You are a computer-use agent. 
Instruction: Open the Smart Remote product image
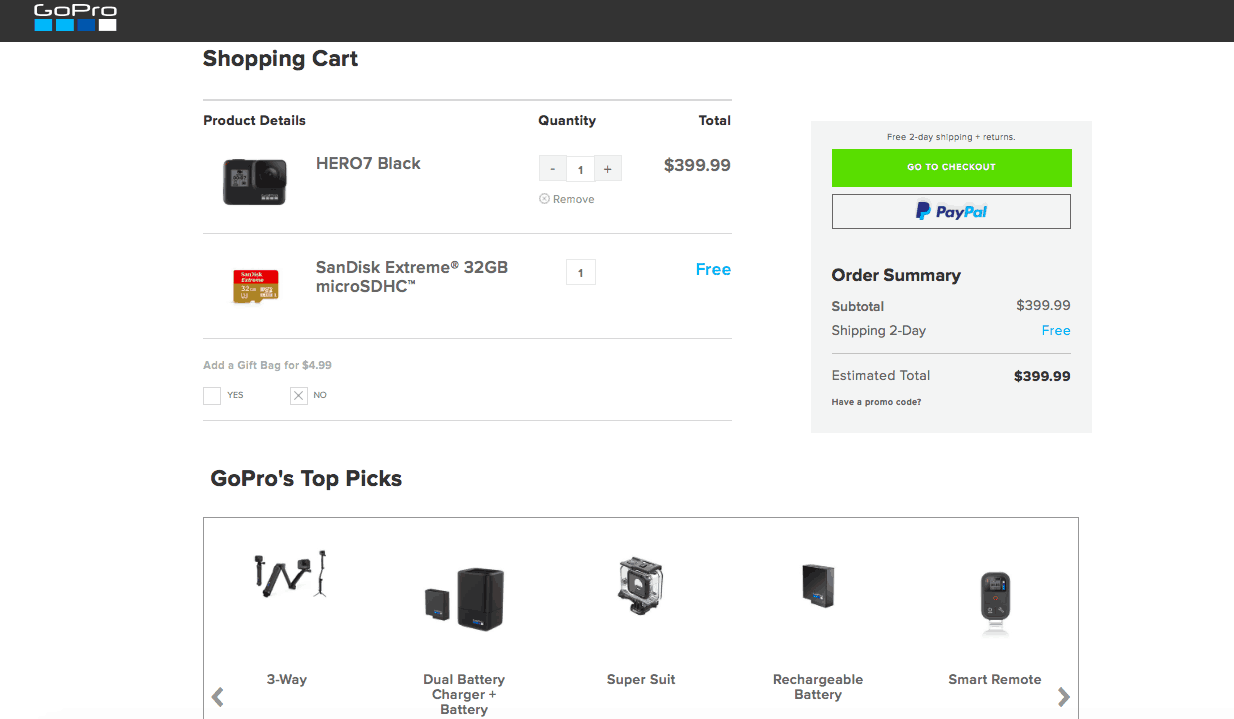click(x=995, y=604)
